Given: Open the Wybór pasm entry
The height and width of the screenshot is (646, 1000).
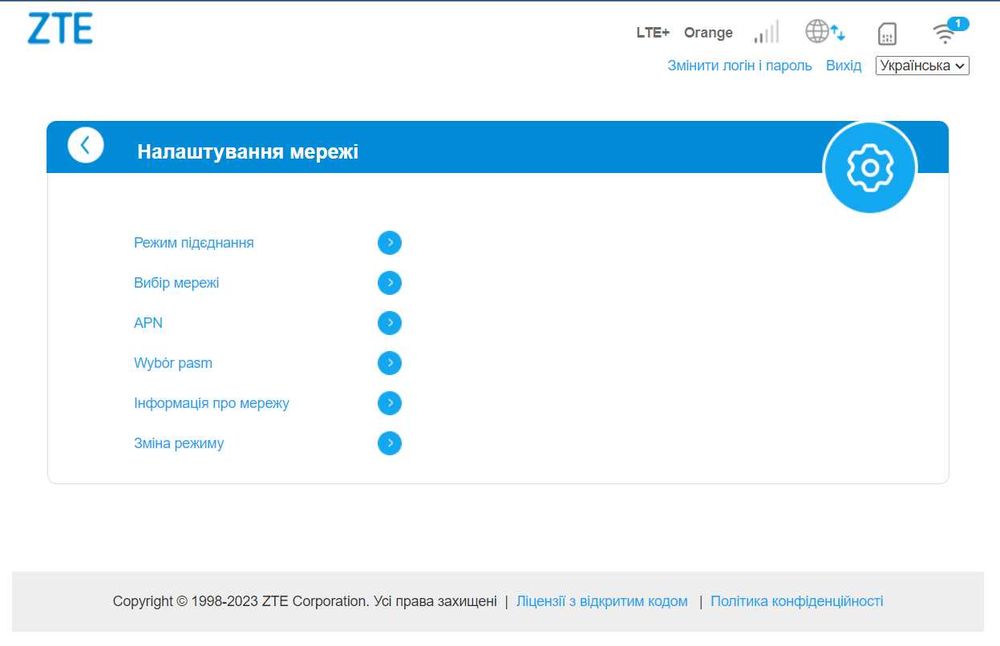Looking at the screenshot, I should click(x=173, y=363).
